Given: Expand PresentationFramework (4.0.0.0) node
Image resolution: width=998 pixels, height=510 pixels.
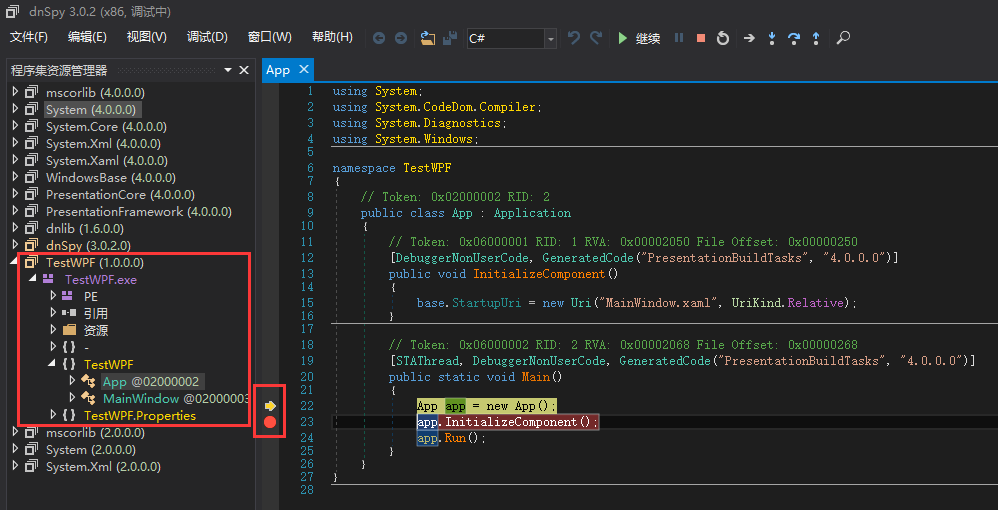Looking at the screenshot, I should 16,211.
